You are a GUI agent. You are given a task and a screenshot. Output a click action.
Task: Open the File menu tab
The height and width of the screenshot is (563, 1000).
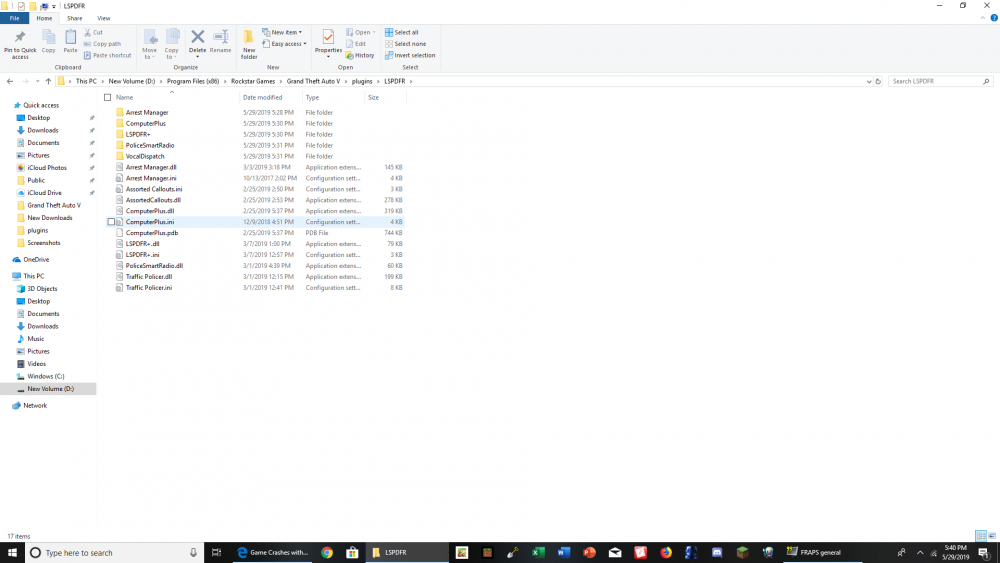[x=14, y=18]
